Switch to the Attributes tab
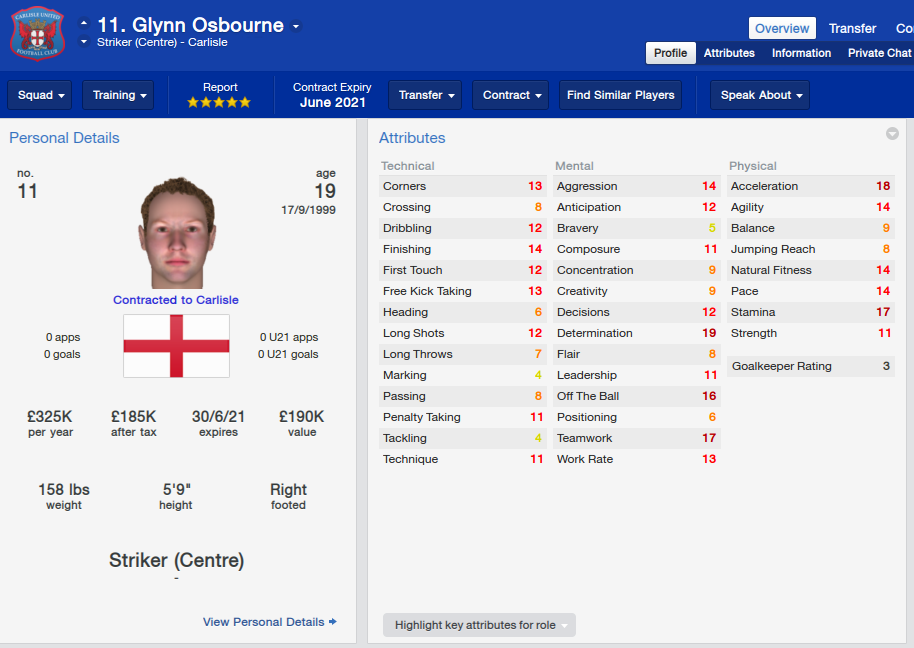 (729, 53)
